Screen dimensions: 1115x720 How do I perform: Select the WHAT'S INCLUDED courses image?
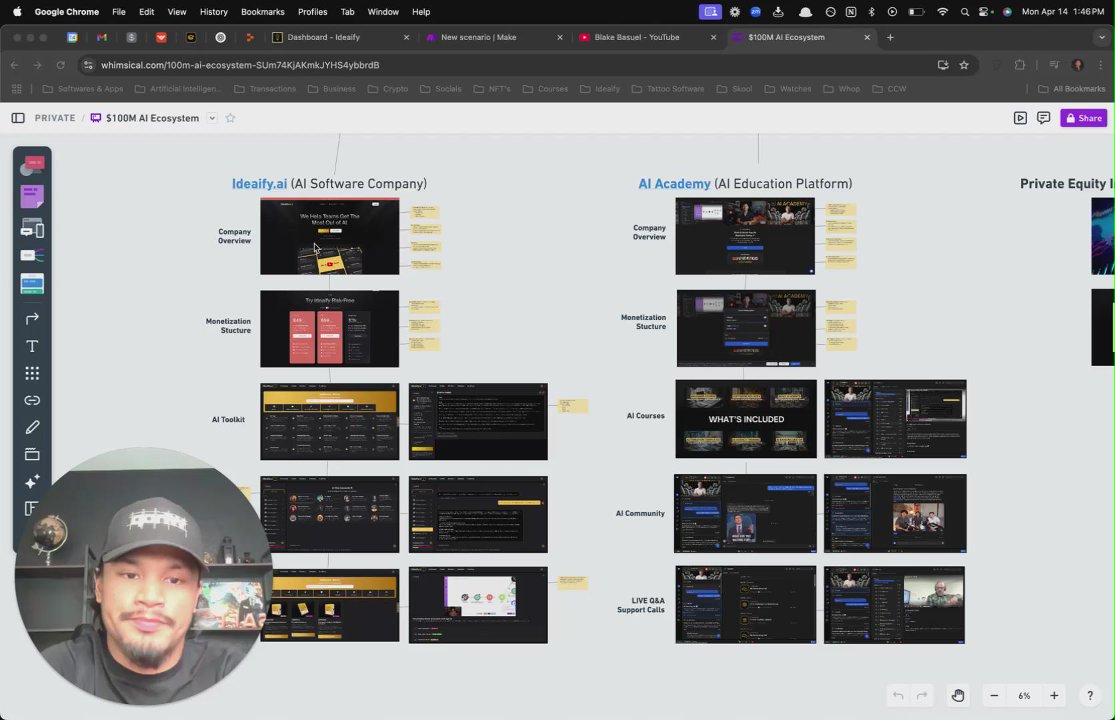746,419
